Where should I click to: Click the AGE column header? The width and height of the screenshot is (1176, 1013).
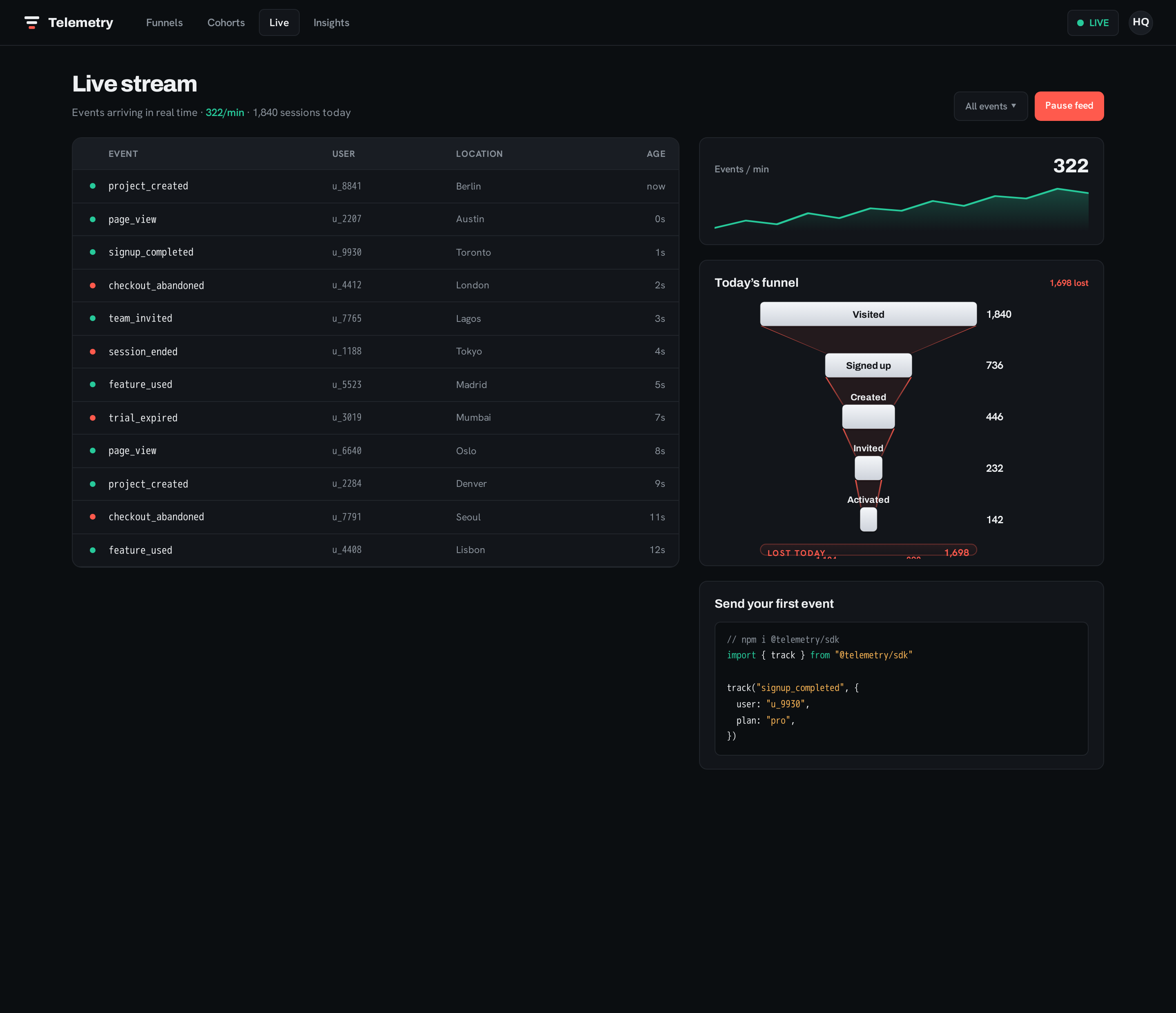(655, 154)
